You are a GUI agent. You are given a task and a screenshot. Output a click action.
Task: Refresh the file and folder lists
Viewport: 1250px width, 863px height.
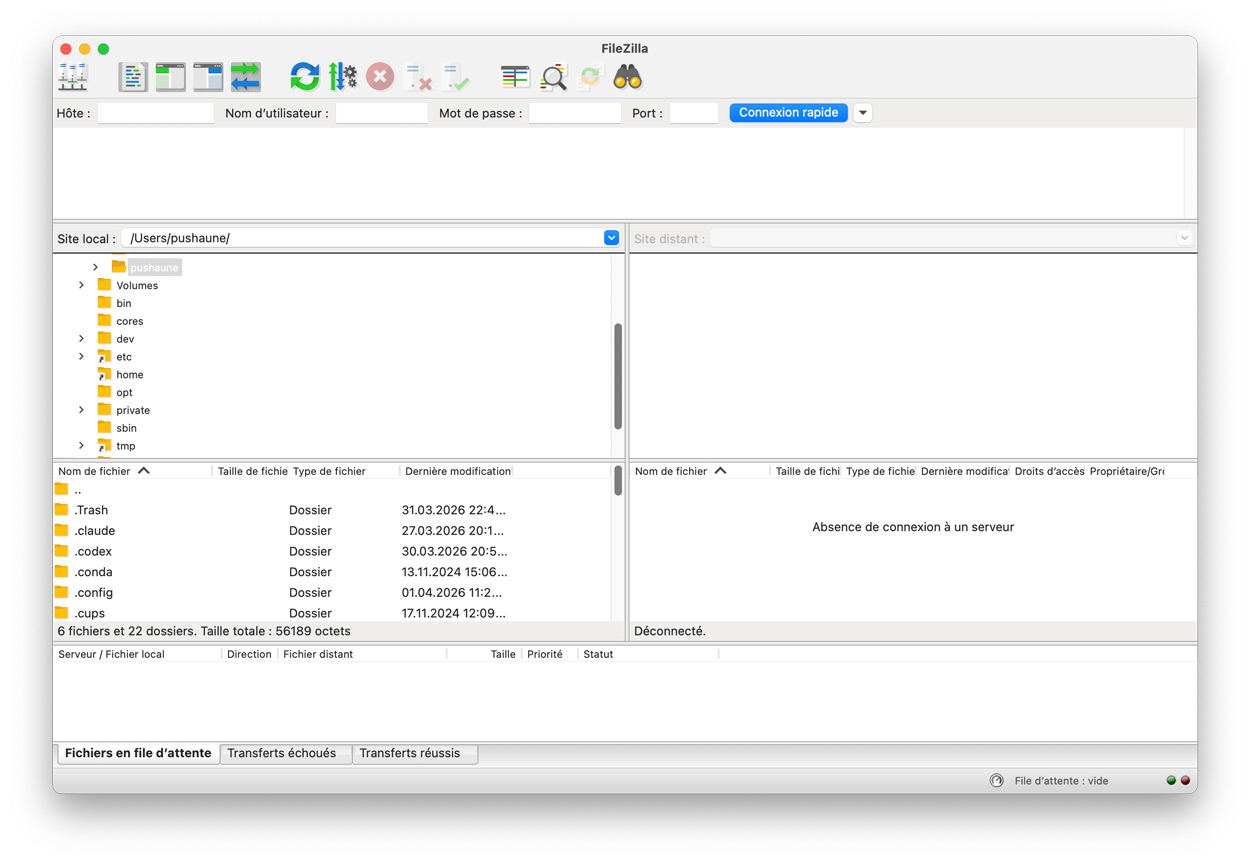pos(305,77)
